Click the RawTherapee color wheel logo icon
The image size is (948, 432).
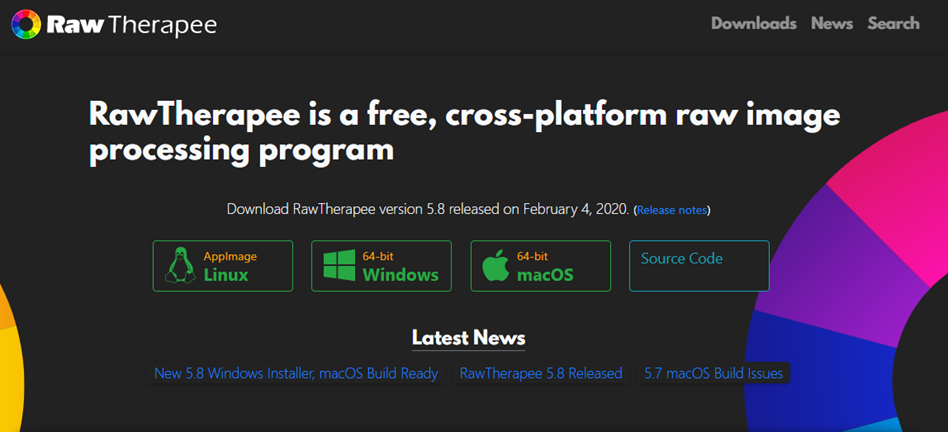click(x=26, y=24)
